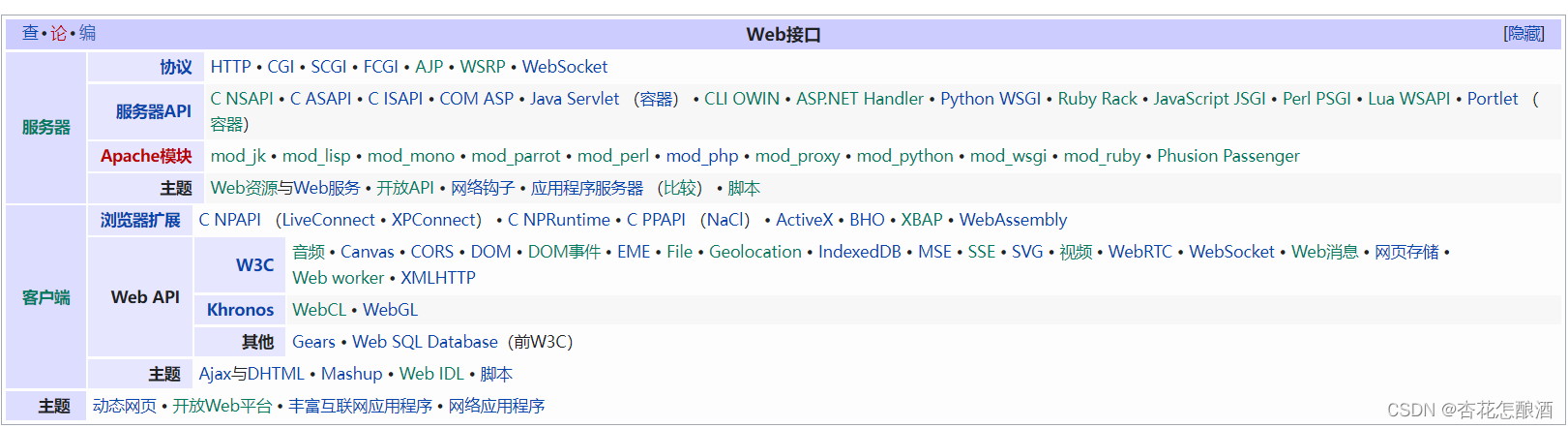Open the CORS link
Viewport: 1568px width, 428px height.
[432, 252]
